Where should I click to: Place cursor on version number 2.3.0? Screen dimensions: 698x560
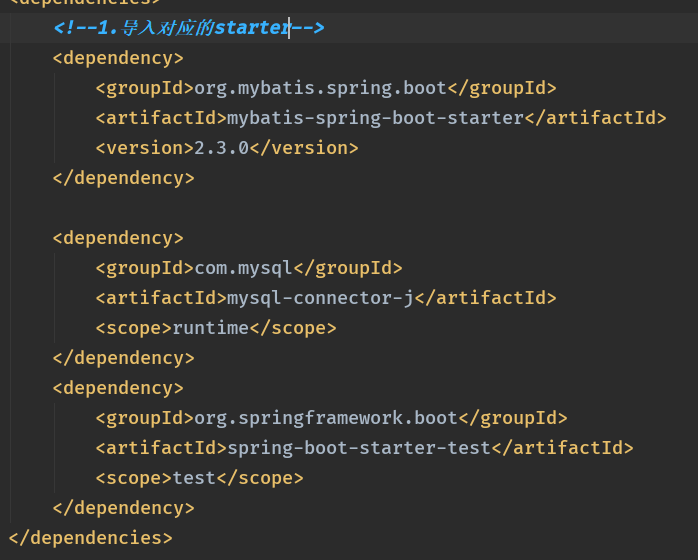pyautogui.click(x=221, y=148)
